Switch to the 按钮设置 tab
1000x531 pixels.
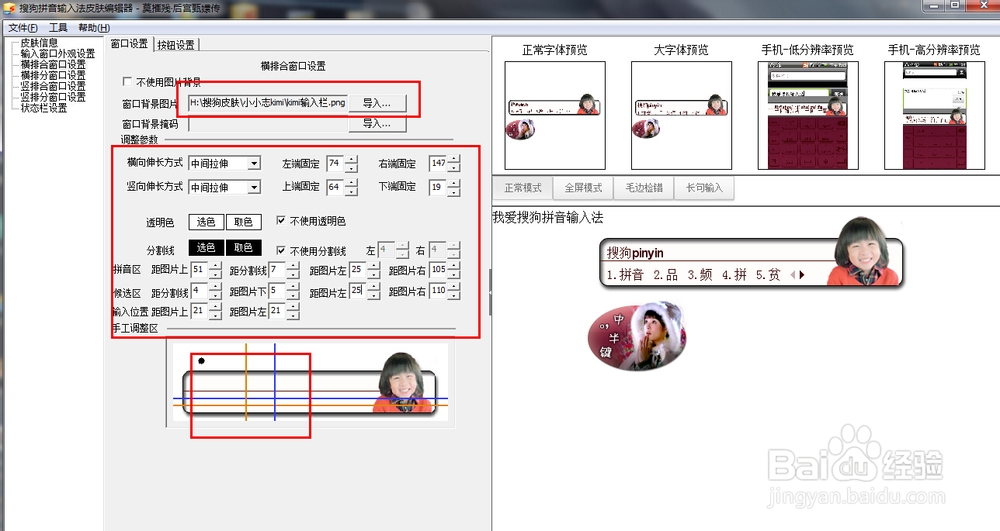point(177,45)
